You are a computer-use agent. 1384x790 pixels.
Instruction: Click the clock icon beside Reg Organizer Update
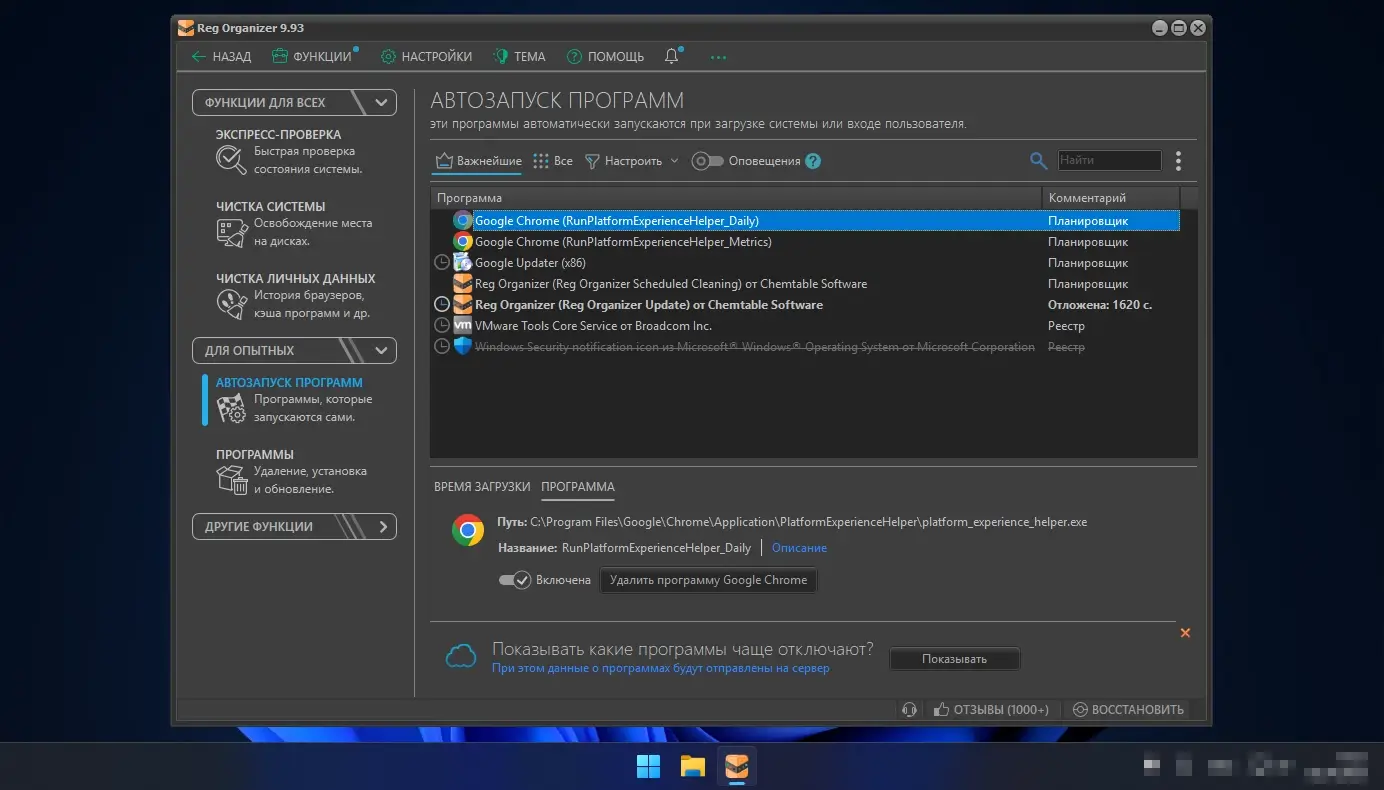(442, 305)
